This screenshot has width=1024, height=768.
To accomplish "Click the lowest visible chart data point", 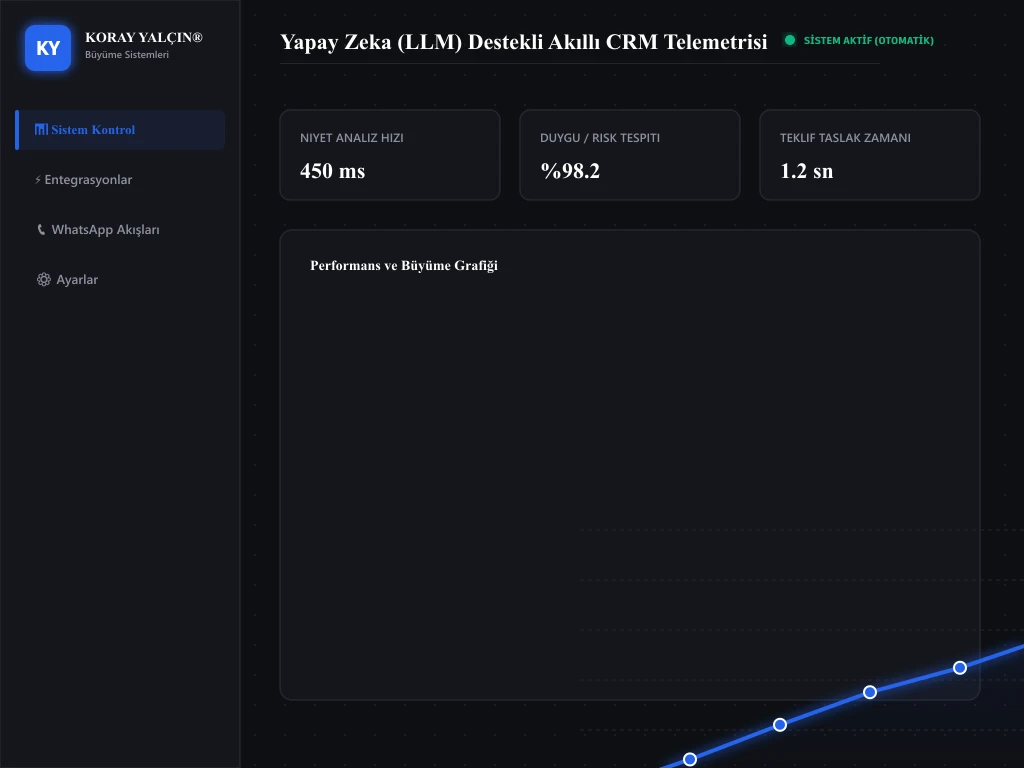I will [690, 759].
